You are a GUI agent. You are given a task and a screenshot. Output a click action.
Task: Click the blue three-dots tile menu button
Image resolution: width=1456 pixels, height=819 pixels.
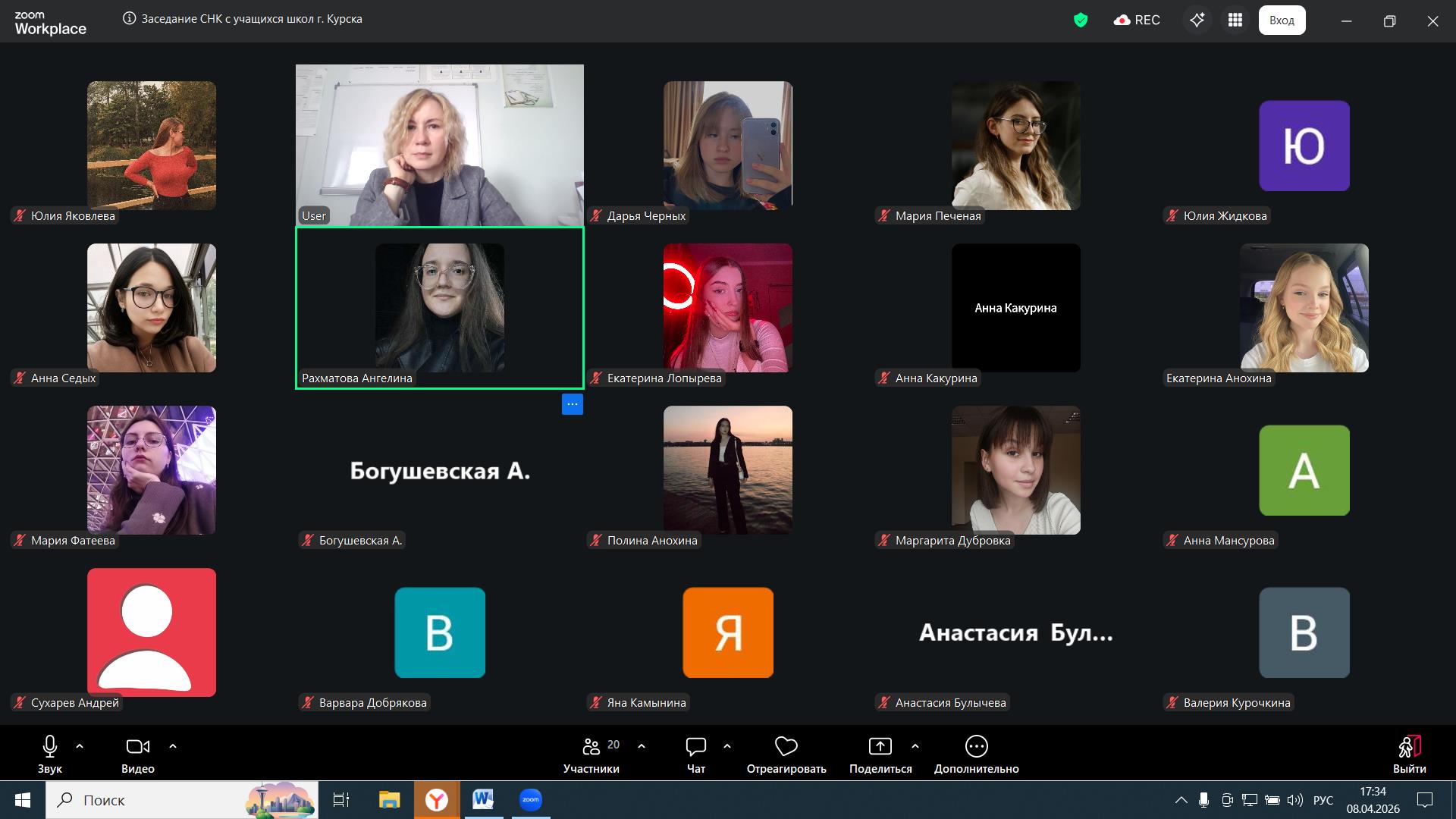pos(573,404)
